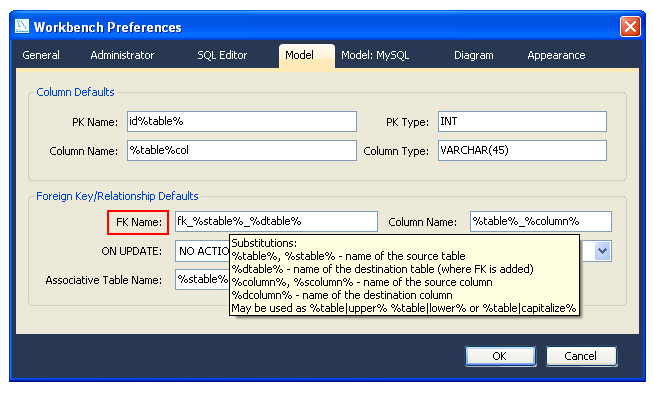Focus the PK Type field containing INT
653x405 pixels.
coord(521,121)
